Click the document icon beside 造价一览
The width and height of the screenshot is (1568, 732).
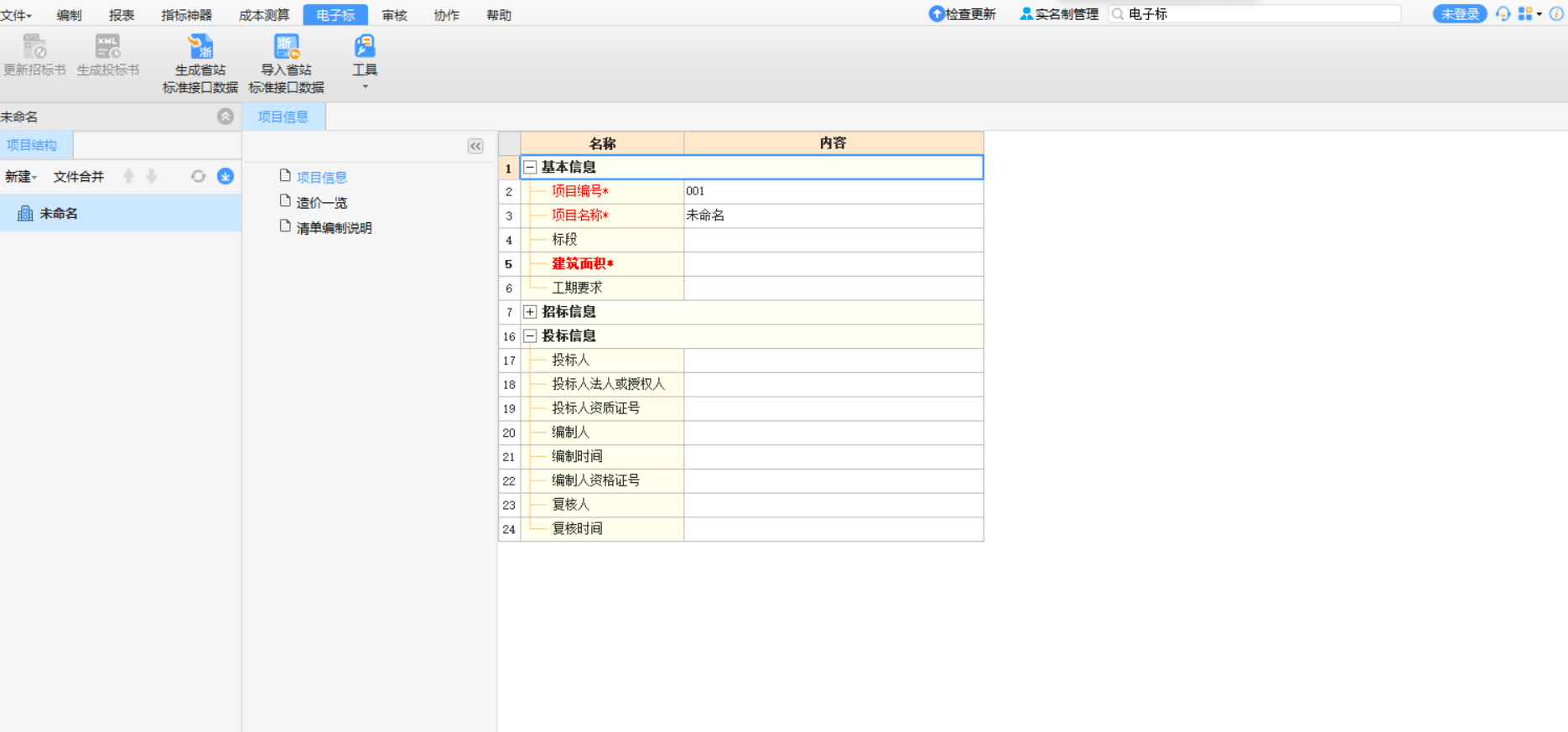point(285,201)
